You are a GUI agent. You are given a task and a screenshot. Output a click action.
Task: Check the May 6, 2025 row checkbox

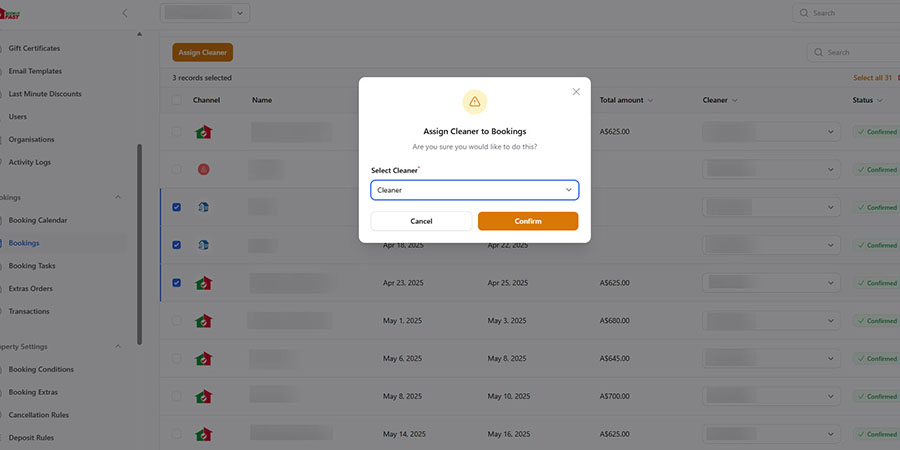pyautogui.click(x=177, y=359)
